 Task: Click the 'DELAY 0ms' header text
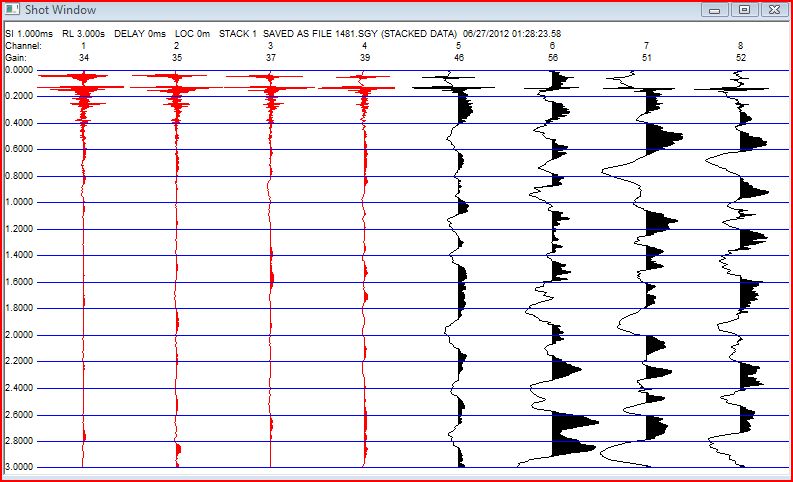(140, 34)
